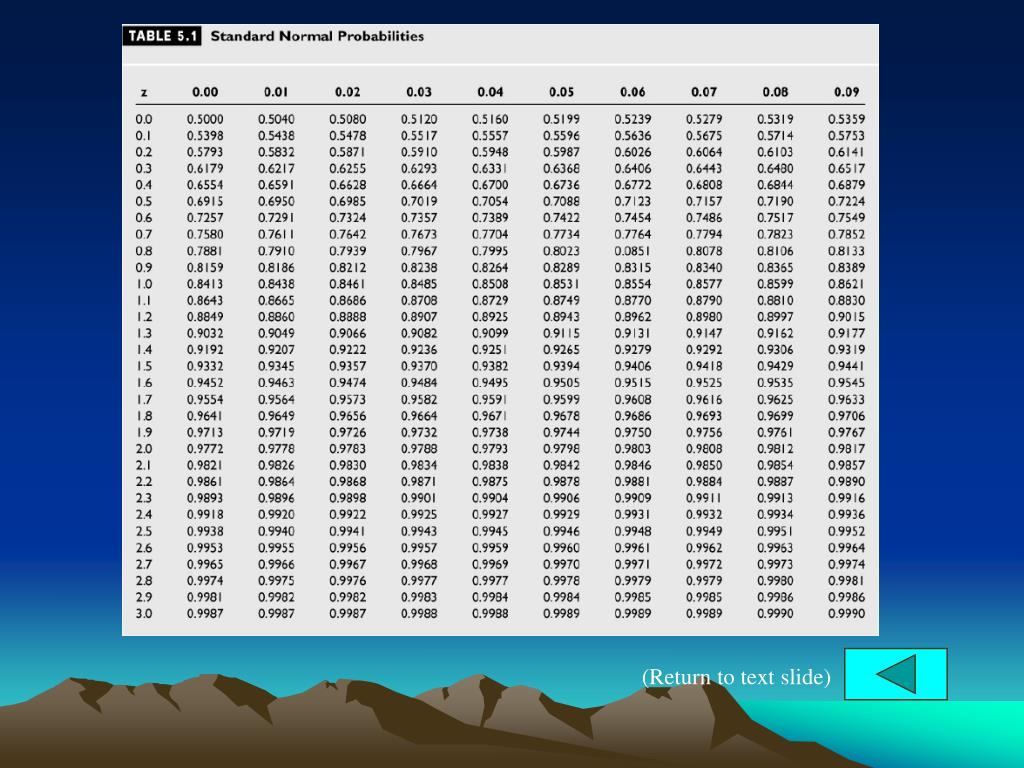Click the 0.03 column header

419,92
